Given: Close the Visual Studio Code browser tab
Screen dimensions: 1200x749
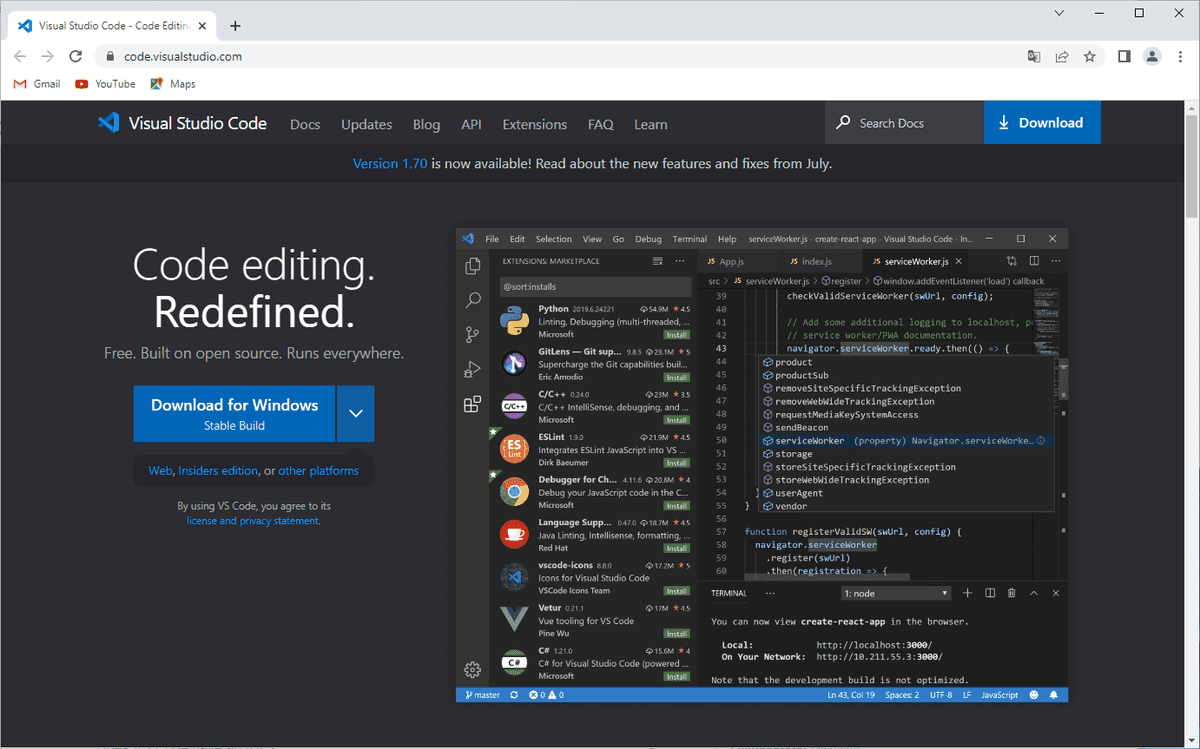Looking at the screenshot, I should [x=200, y=26].
